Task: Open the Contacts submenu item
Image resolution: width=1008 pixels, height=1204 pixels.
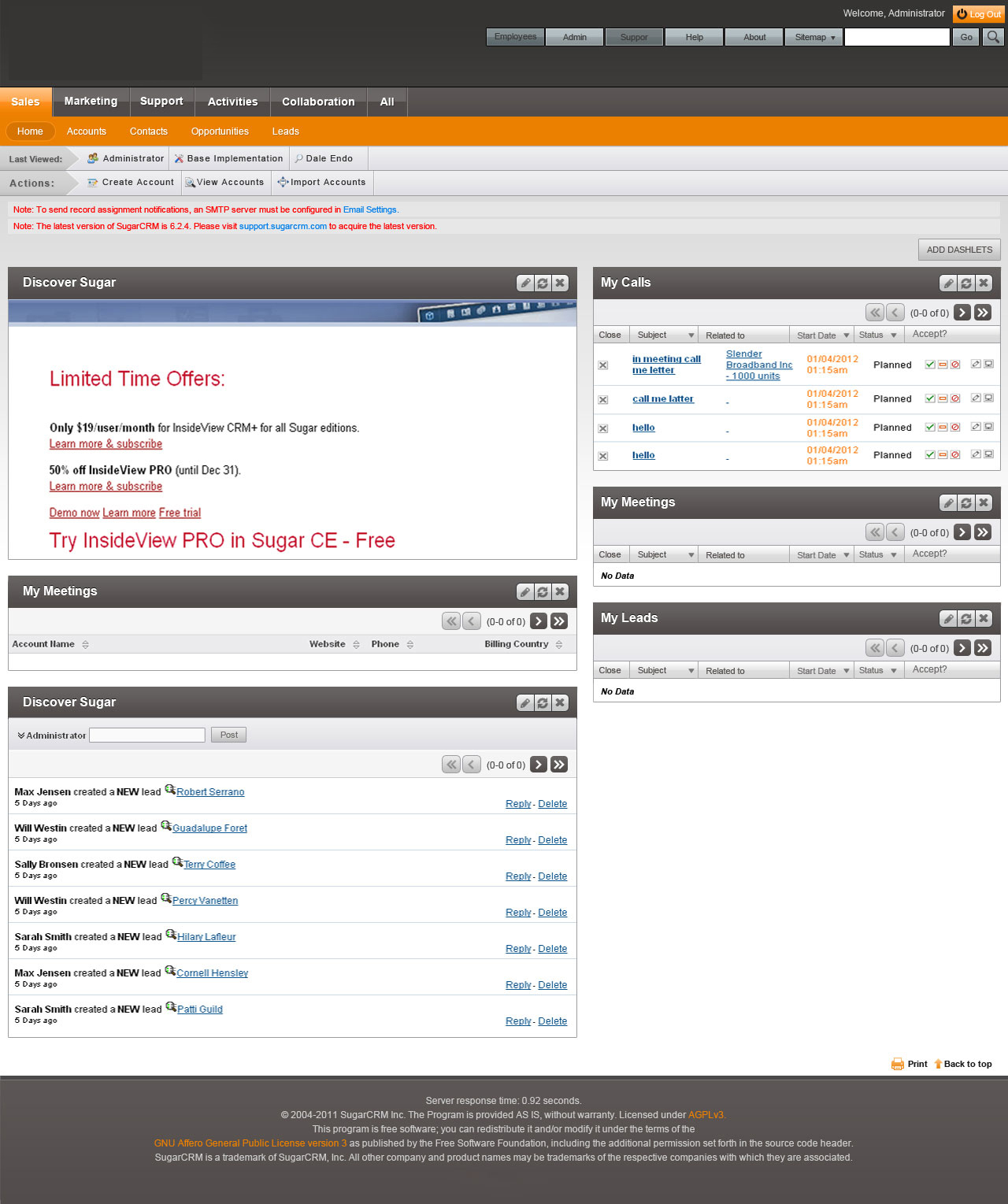Action: click(x=148, y=132)
